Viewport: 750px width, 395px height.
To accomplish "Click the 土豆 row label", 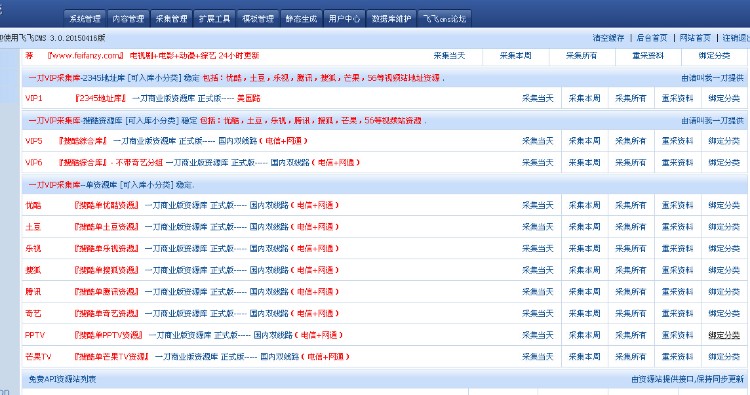I will 33,227.
